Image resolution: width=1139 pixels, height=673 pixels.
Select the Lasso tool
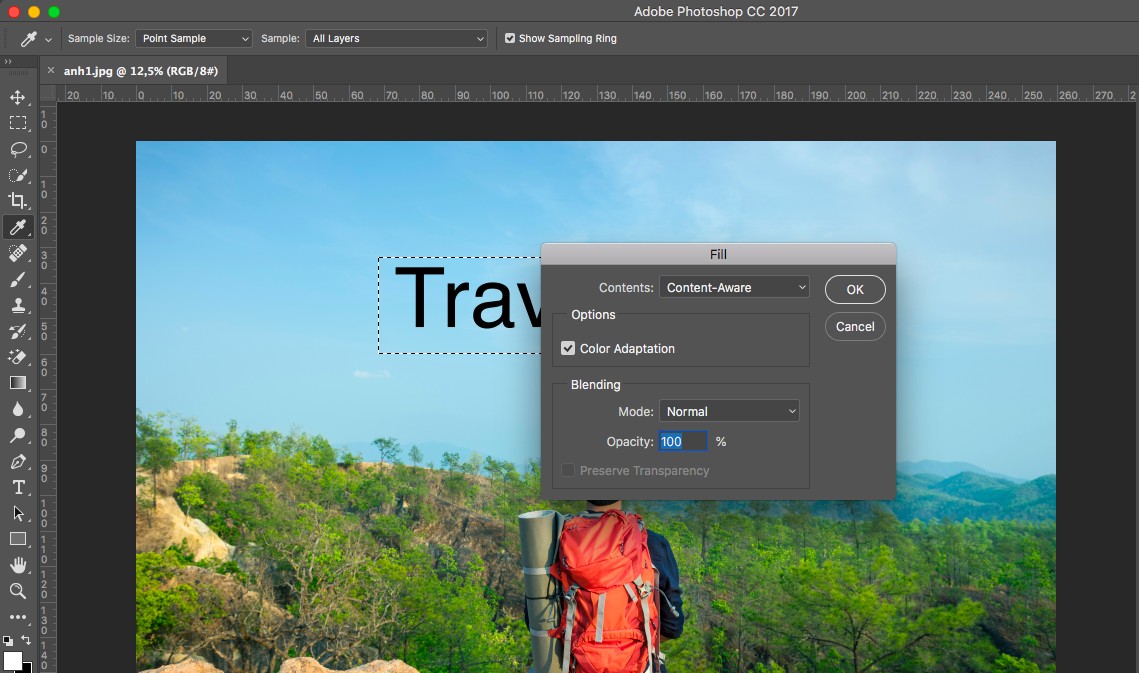17,149
